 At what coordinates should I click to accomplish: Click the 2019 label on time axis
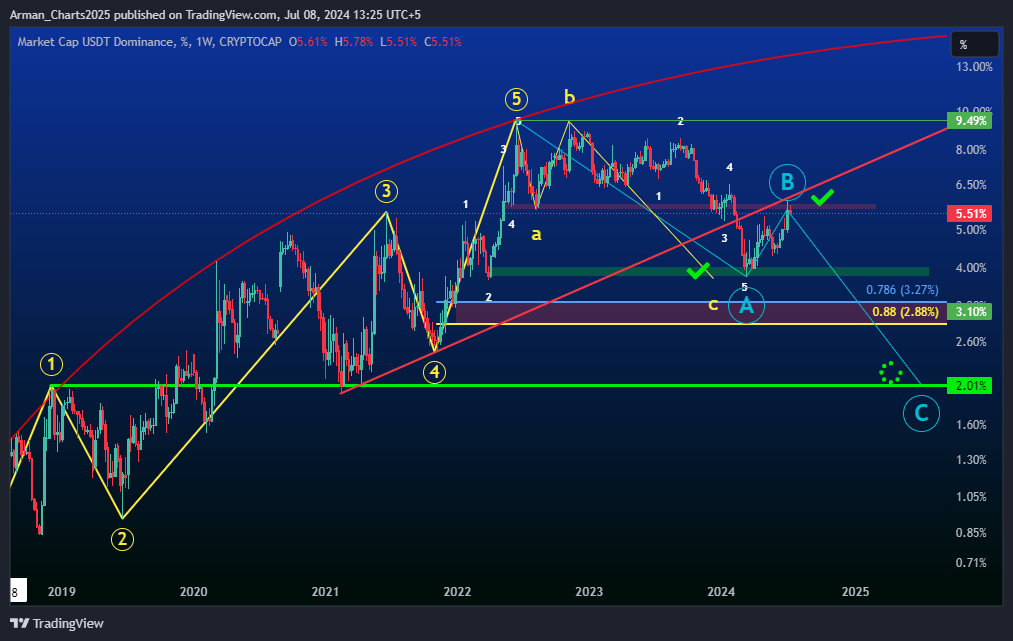61,591
